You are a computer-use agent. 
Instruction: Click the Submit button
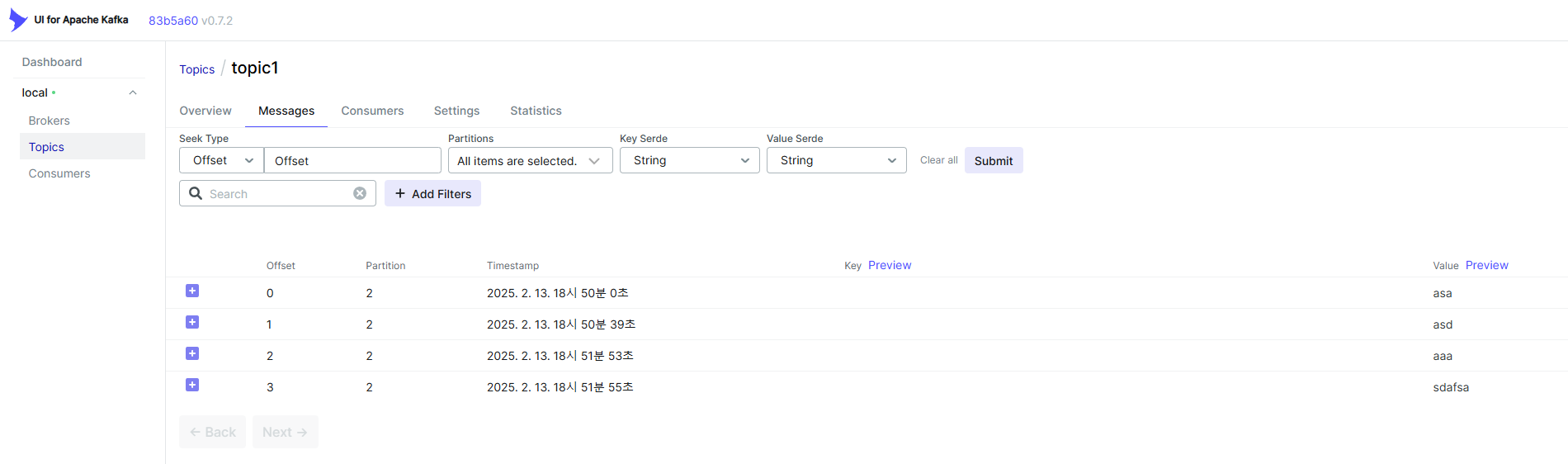[x=994, y=160]
